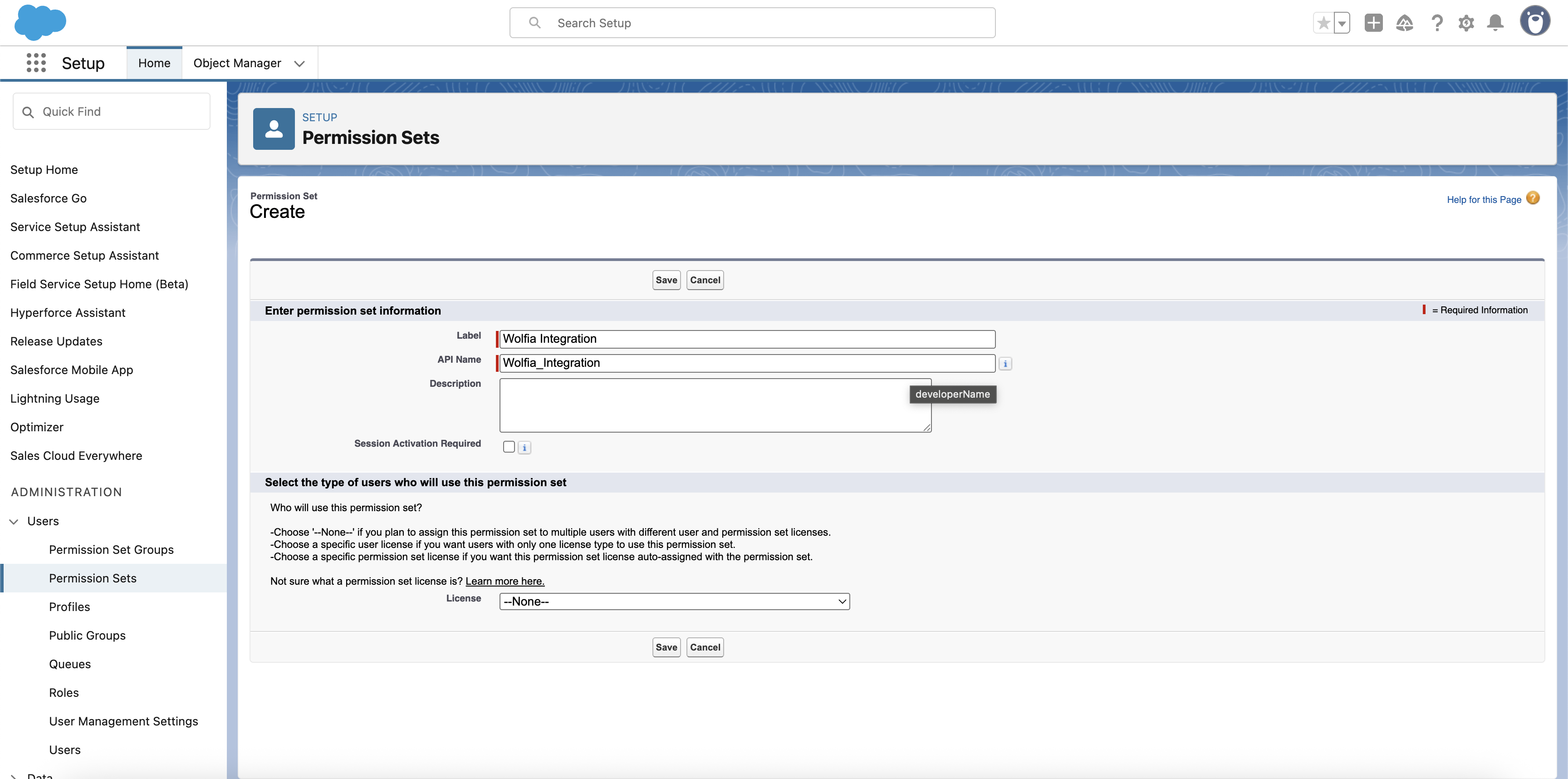Open the App Launcher waffle icon
1568x779 pixels.
click(x=36, y=63)
